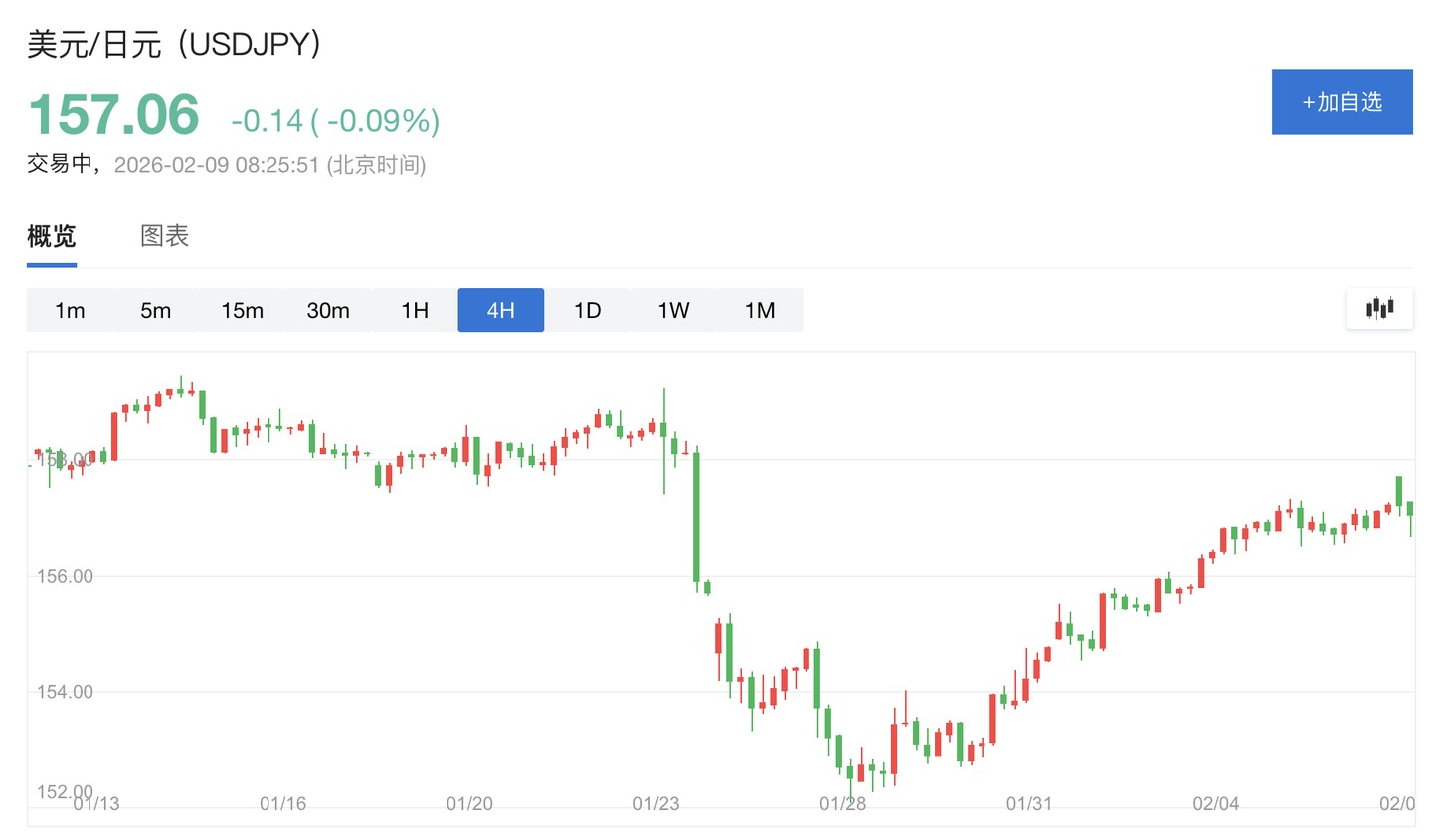Screen dimensions: 1432x840
Task: Click the 156.00 price level label
Action: coord(65,576)
